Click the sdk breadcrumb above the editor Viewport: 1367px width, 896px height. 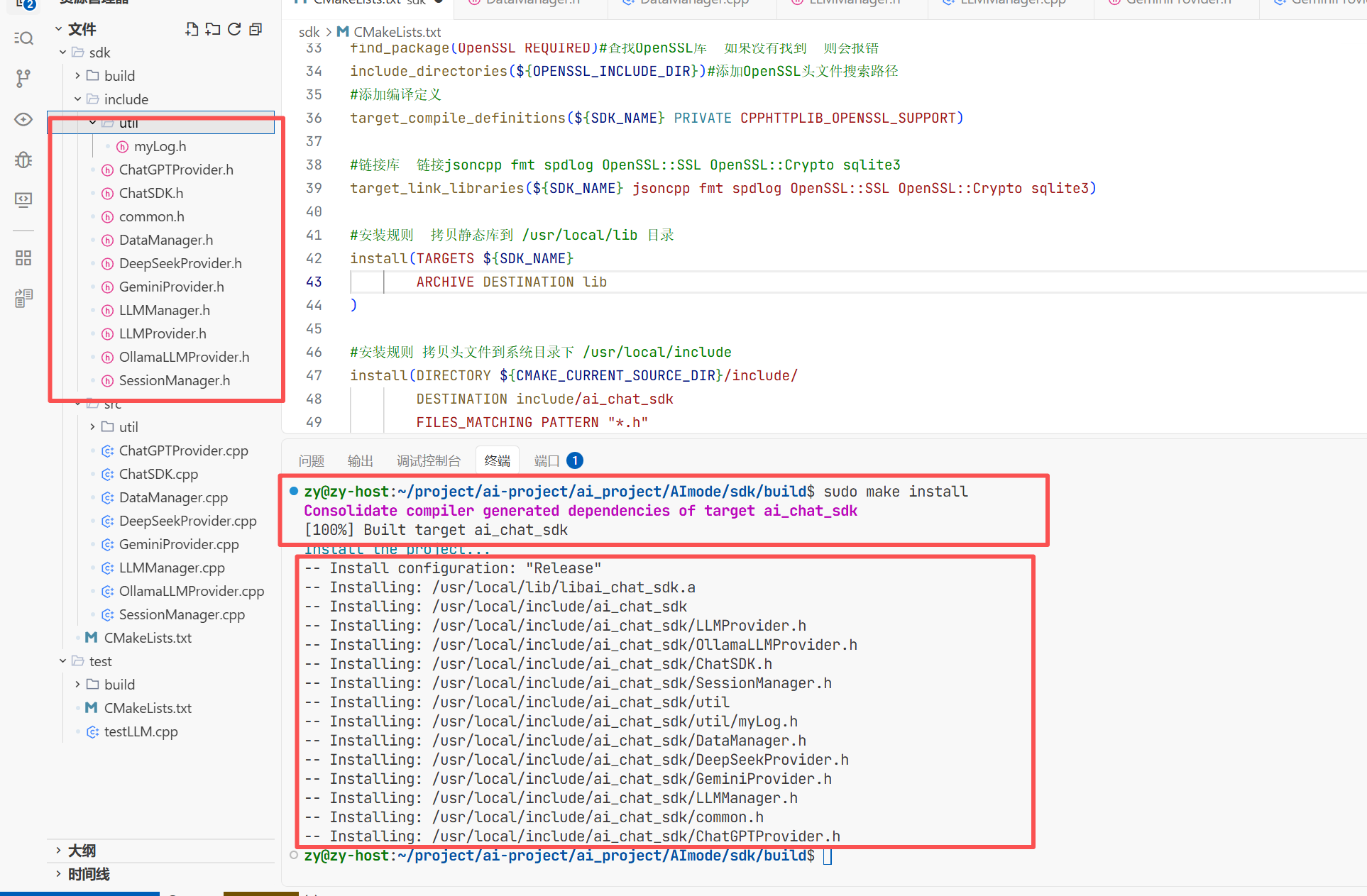tap(309, 32)
